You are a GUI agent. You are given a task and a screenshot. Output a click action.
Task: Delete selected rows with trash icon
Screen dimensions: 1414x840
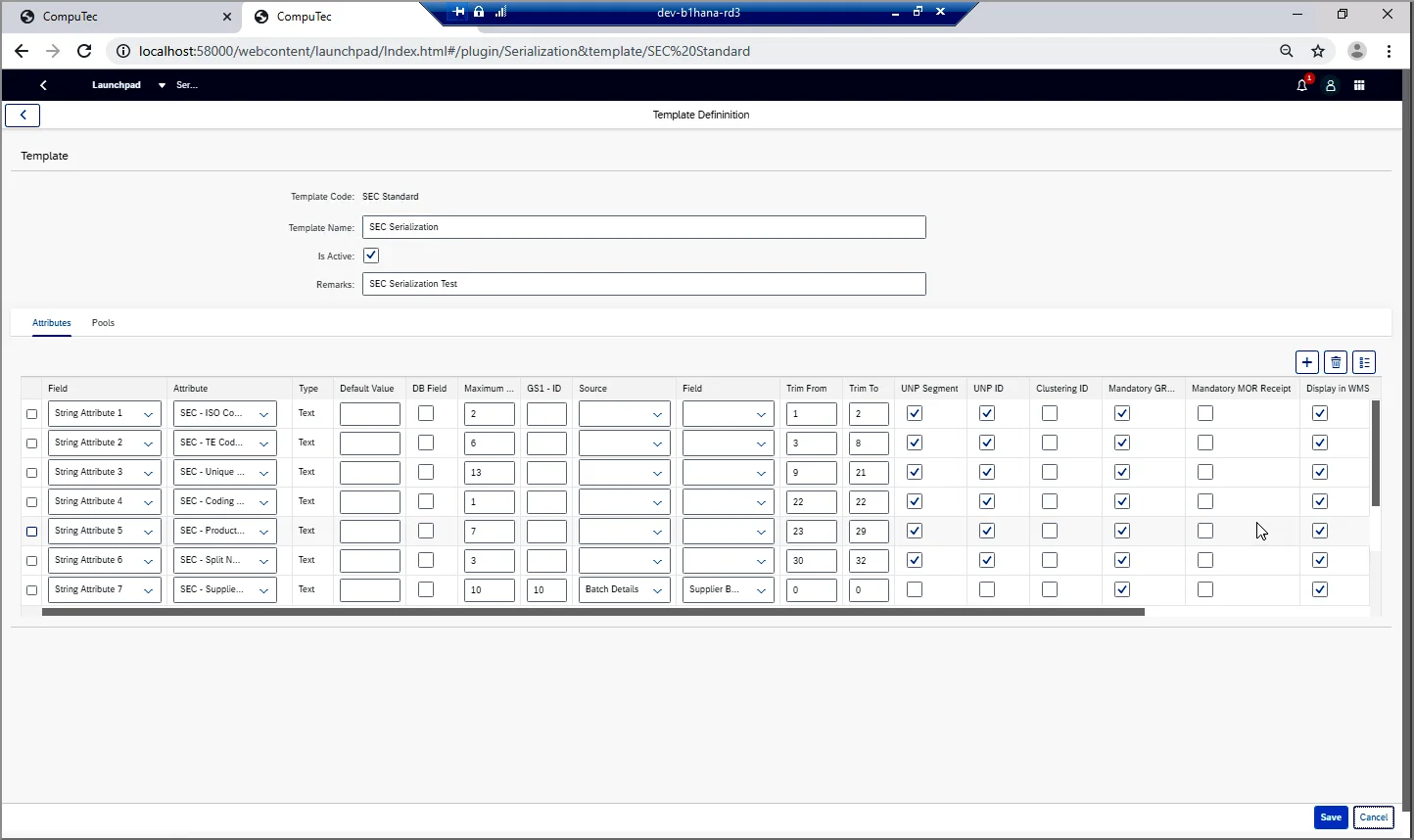1335,362
